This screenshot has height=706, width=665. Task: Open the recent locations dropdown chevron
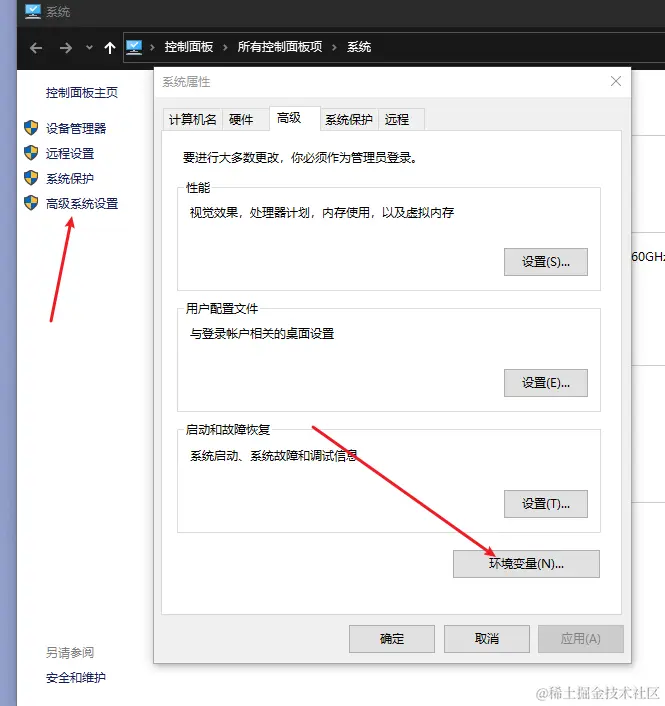89,47
